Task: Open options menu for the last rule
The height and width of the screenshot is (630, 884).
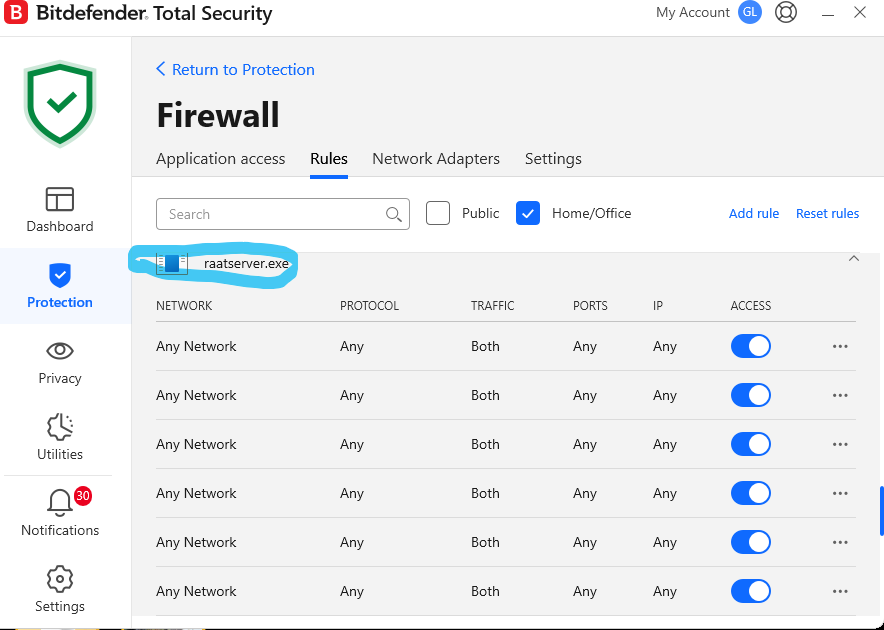Action: [840, 591]
